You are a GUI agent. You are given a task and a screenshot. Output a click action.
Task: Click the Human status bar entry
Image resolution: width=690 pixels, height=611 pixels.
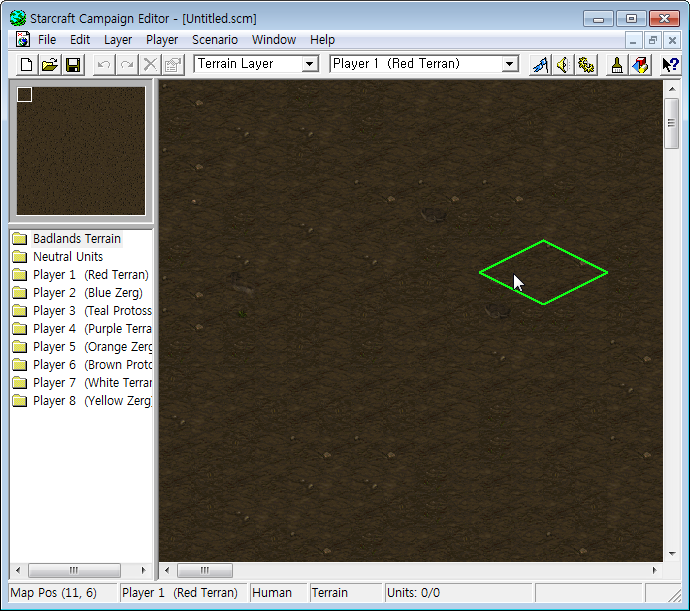272,593
